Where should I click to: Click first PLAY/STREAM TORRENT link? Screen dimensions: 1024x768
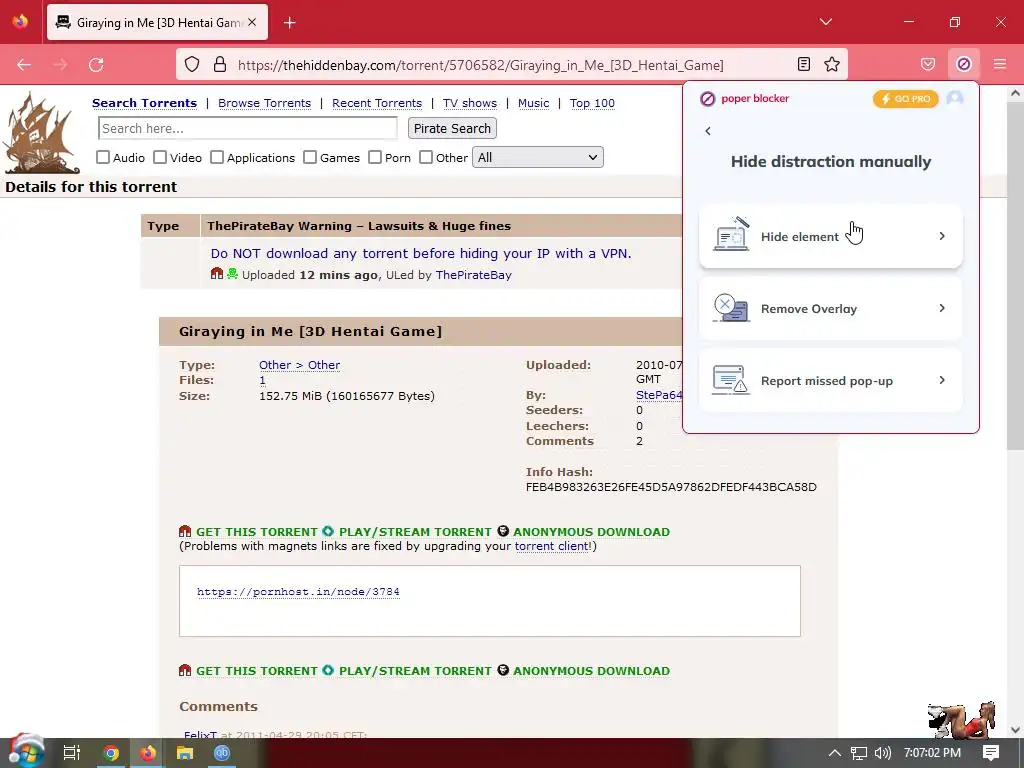pos(415,532)
